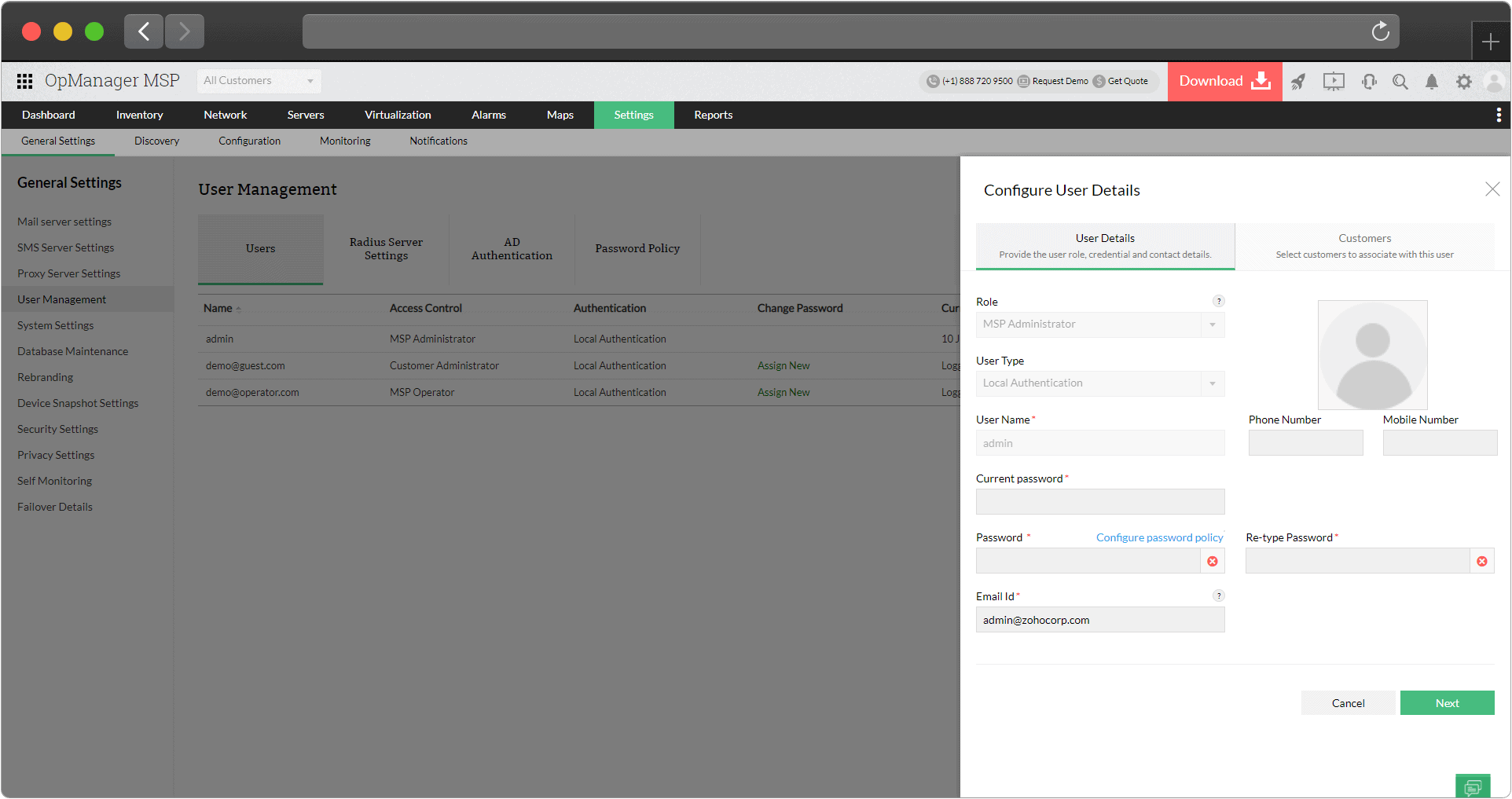Image resolution: width=1512 pixels, height=799 pixels.
Task: Open the All Customers dropdown
Action: tap(259, 81)
